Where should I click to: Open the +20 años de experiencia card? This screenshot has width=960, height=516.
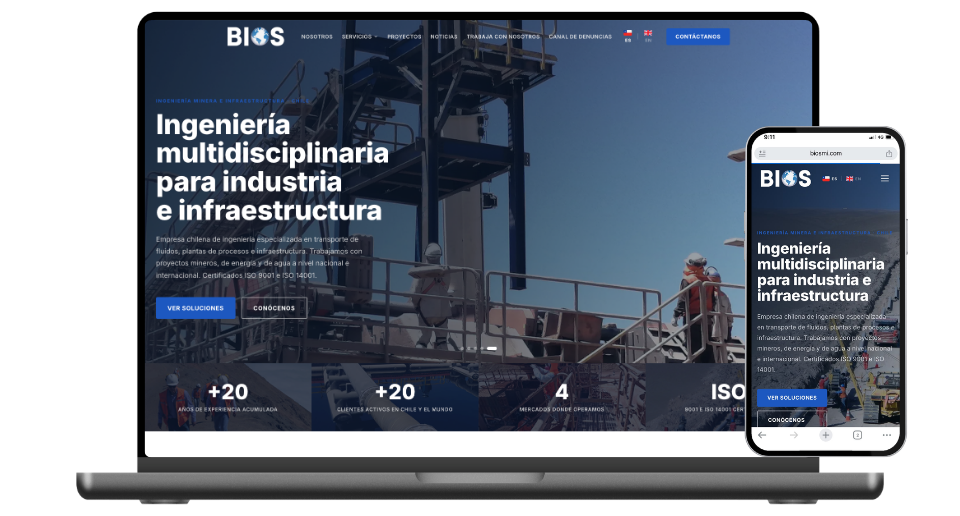(x=228, y=397)
